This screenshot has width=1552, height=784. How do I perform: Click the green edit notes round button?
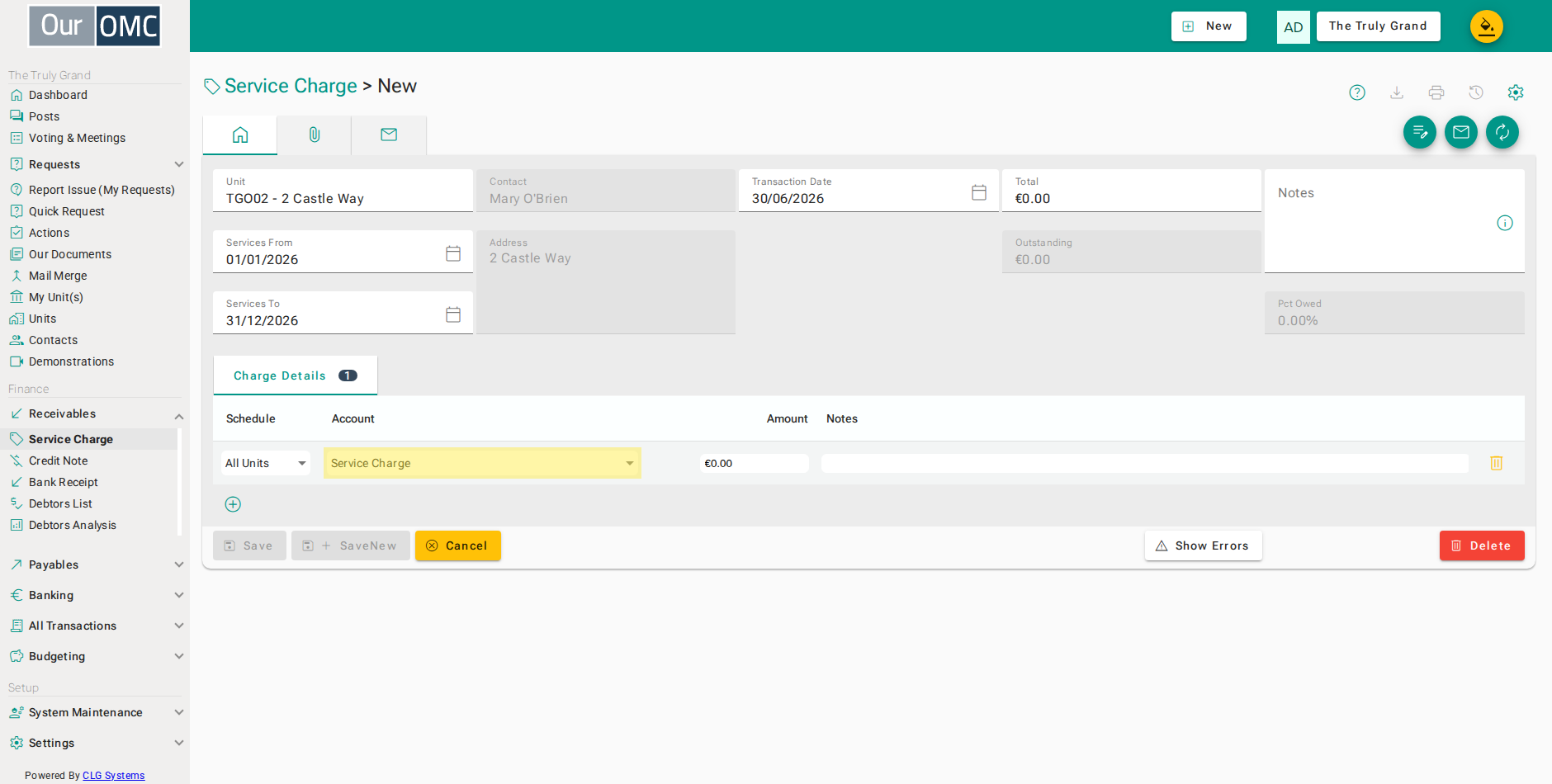pyautogui.click(x=1420, y=132)
